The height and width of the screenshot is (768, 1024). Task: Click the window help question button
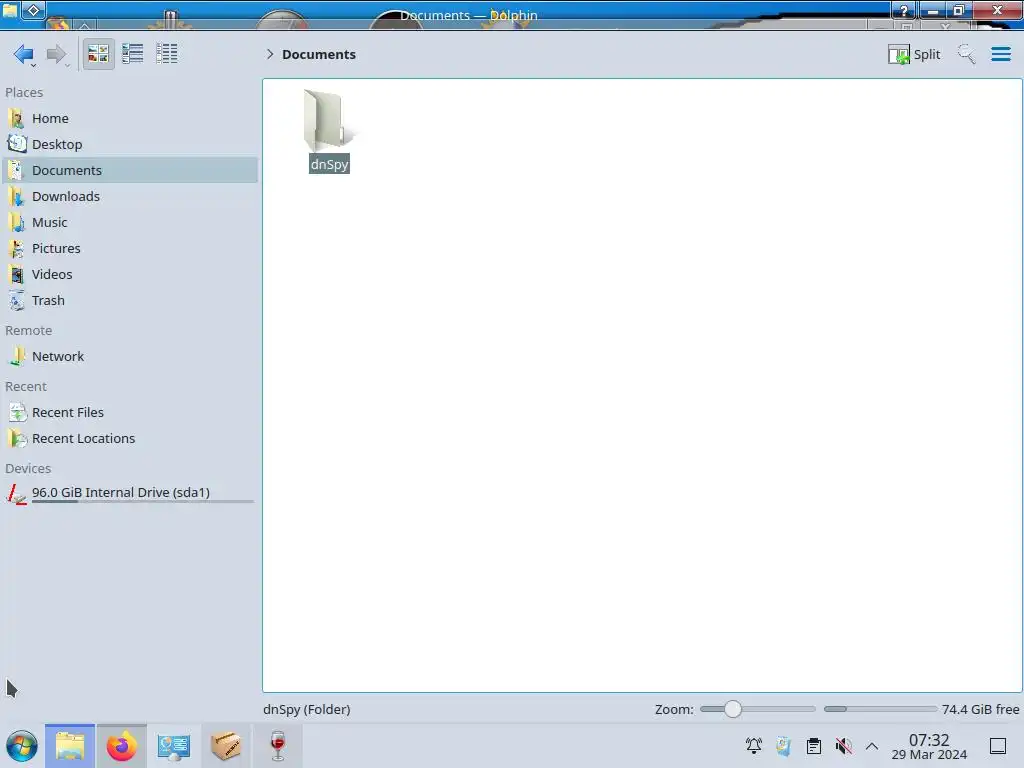(904, 10)
